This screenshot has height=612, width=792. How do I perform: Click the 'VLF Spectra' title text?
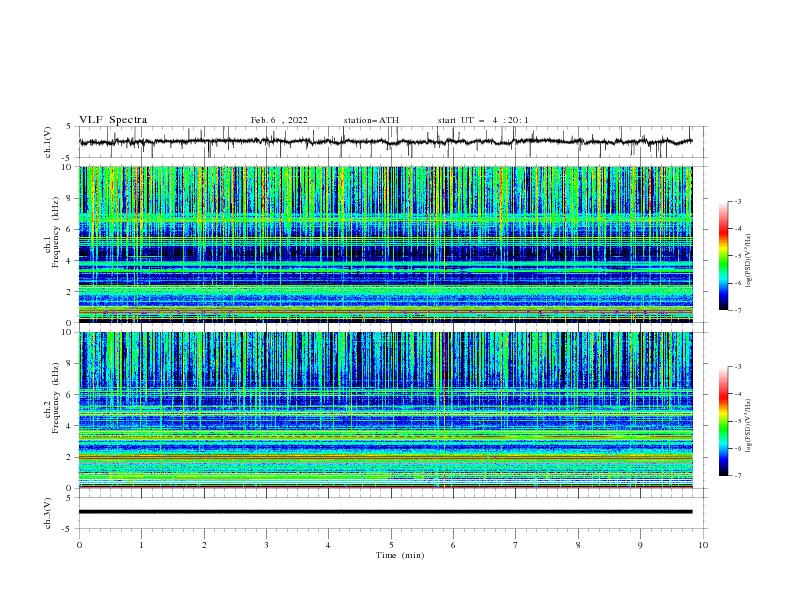tap(113, 120)
